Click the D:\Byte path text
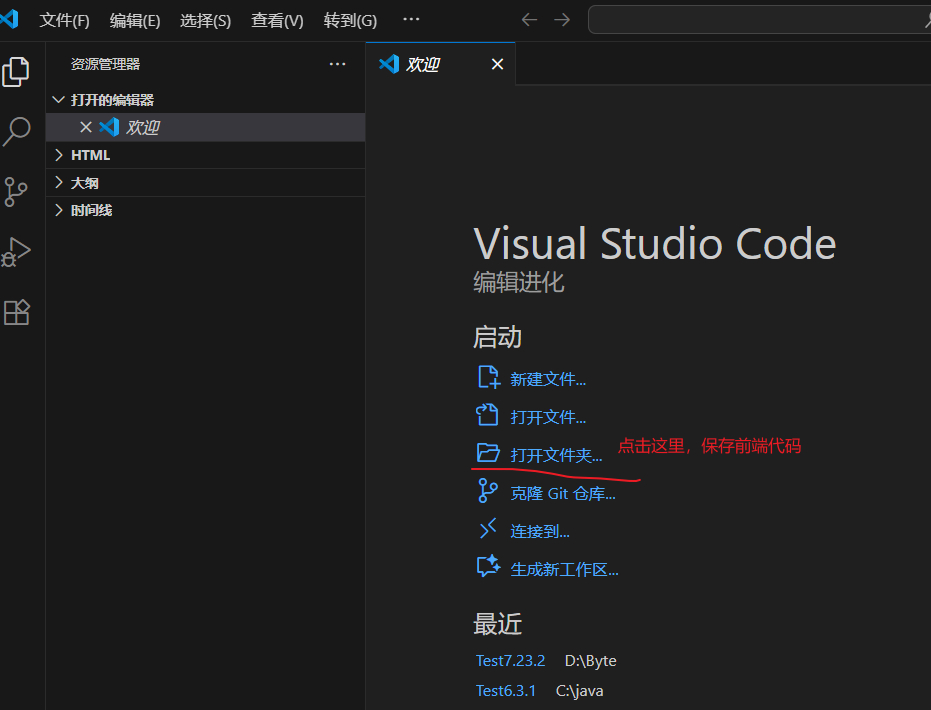This screenshot has height=710, width=931. [591, 661]
